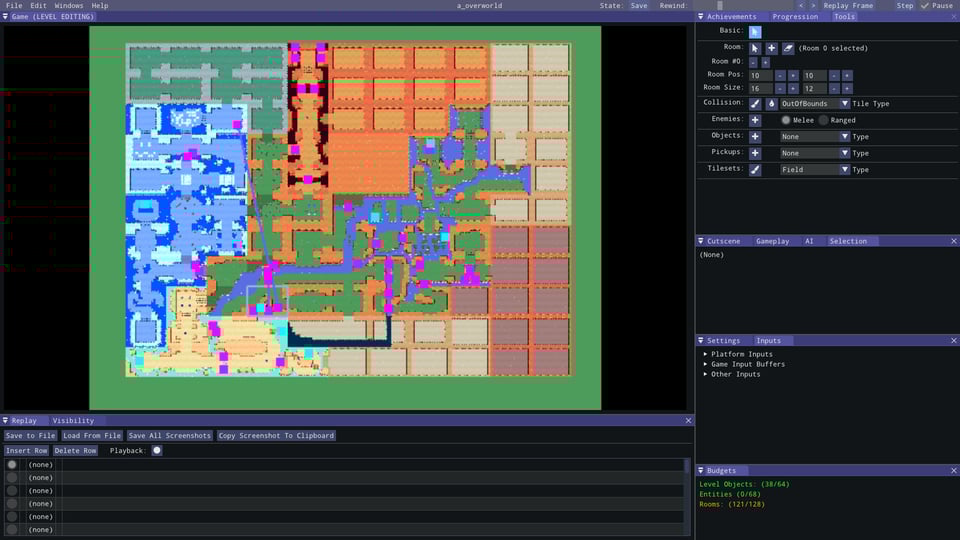
Task: Select the Collision fill bucket tool
Action: click(771, 104)
